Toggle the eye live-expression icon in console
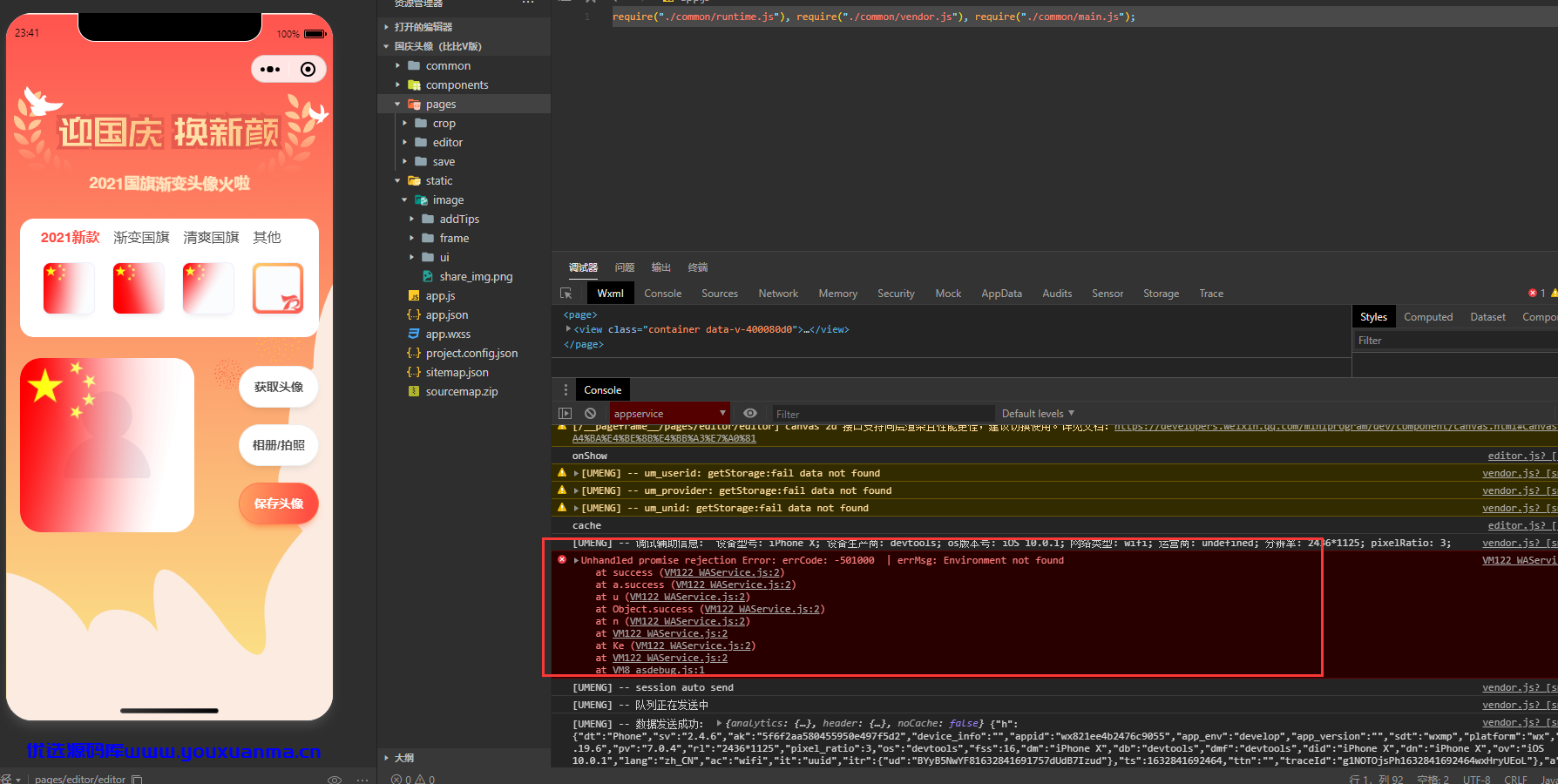The width and height of the screenshot is (1558, 784). tap(750, 413)
